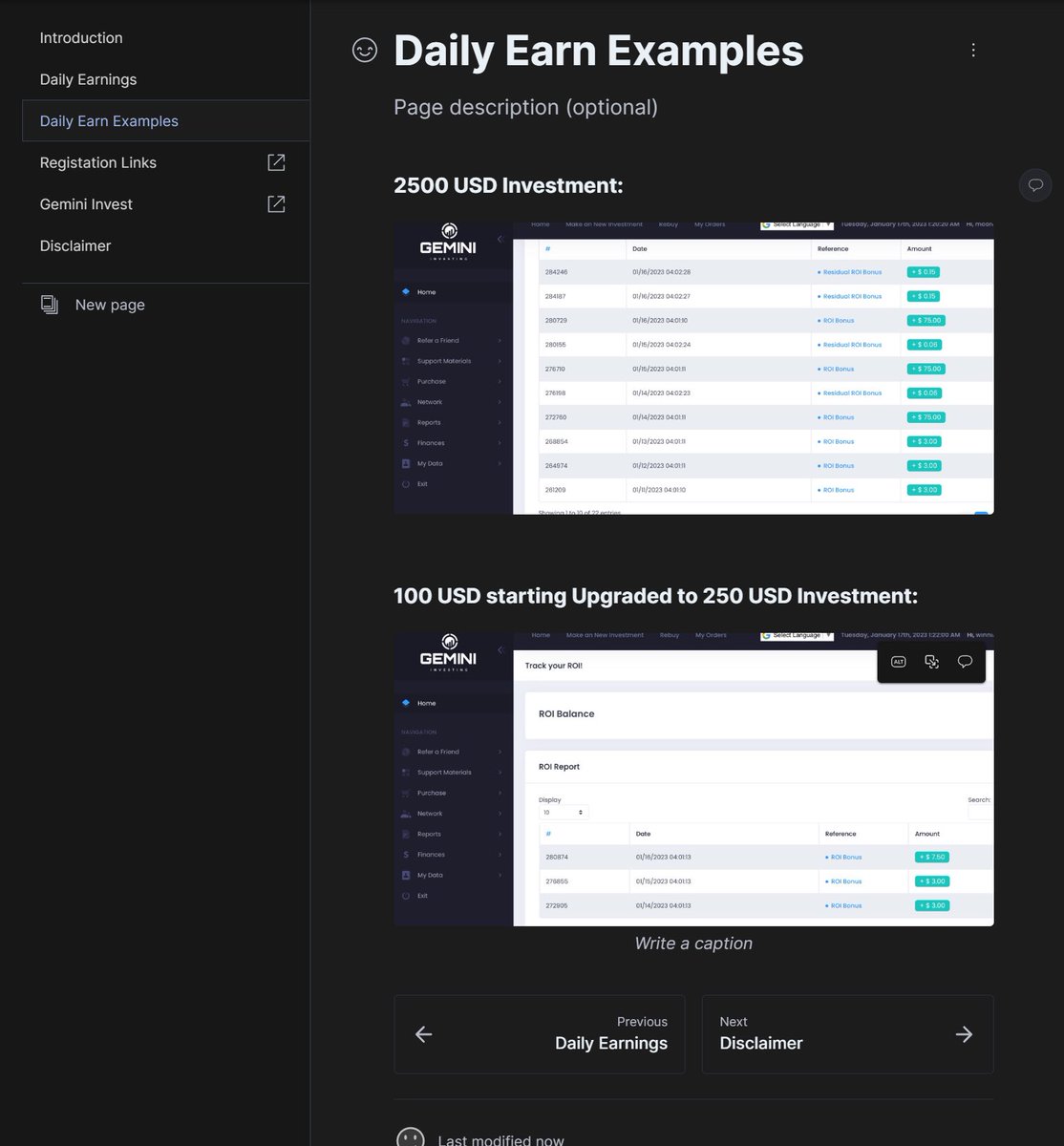The width and height of the screenshot is (1064, 1146).
Task: Click the Write a caption field
Action: (x=693, y=943)
